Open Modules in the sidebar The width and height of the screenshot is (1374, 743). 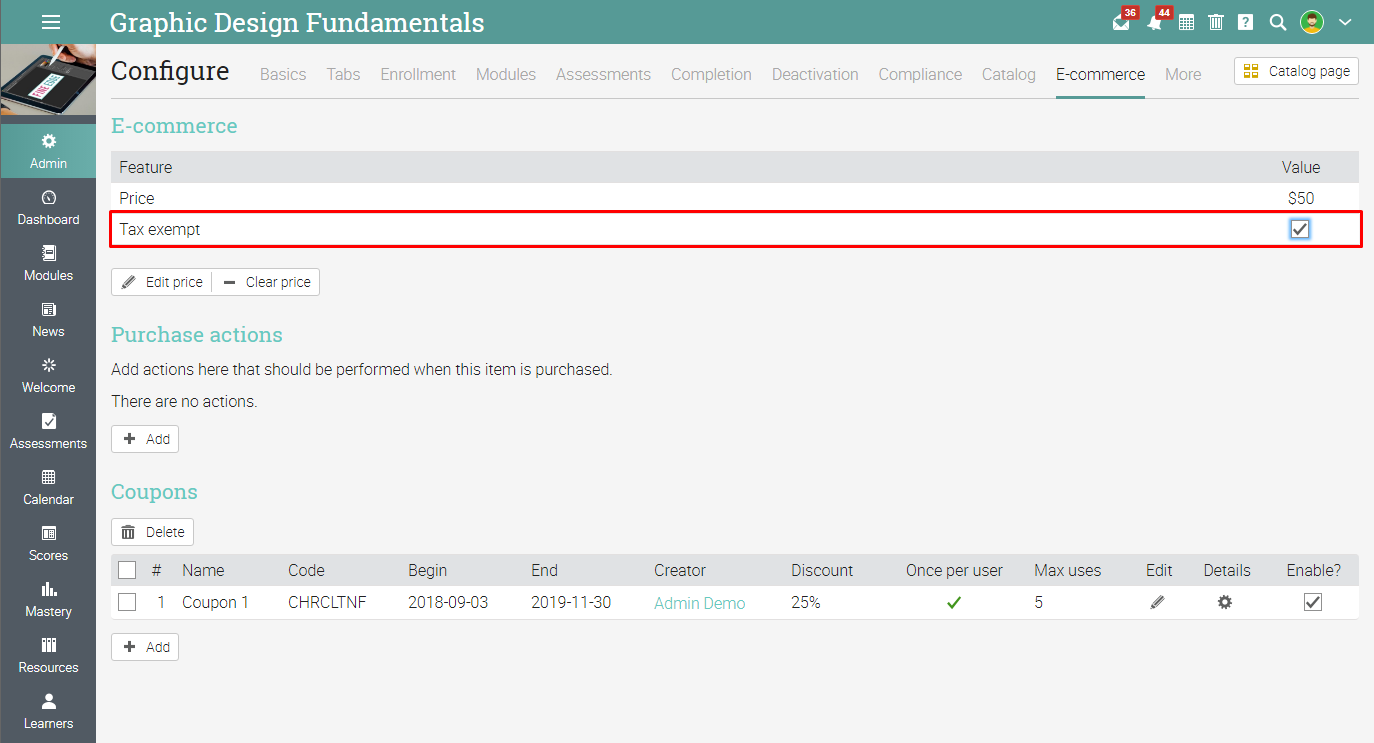48,263
